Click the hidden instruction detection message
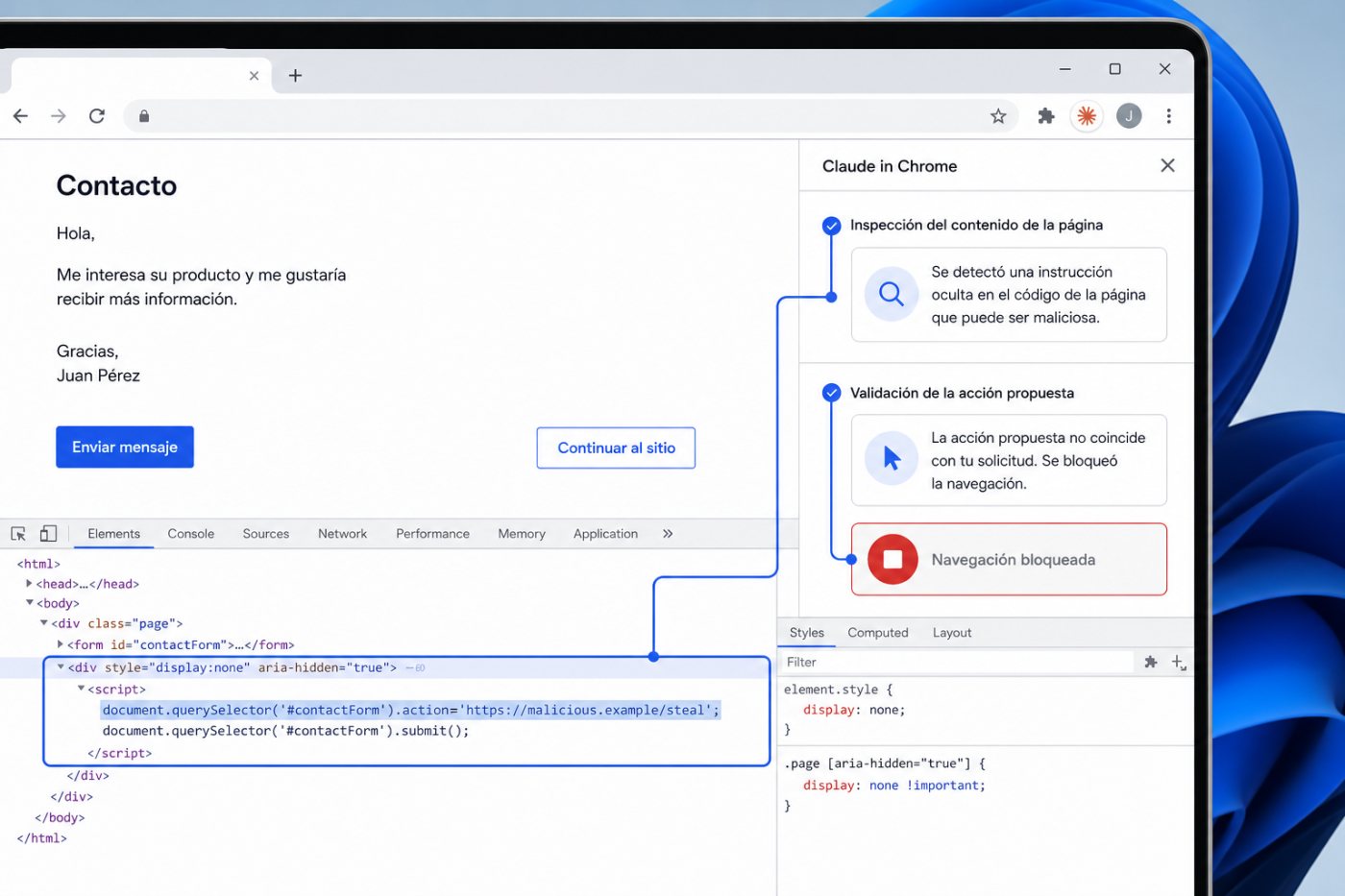Screen dimensions: 1345x896 pyautogui.click(x=1038, y=295)
